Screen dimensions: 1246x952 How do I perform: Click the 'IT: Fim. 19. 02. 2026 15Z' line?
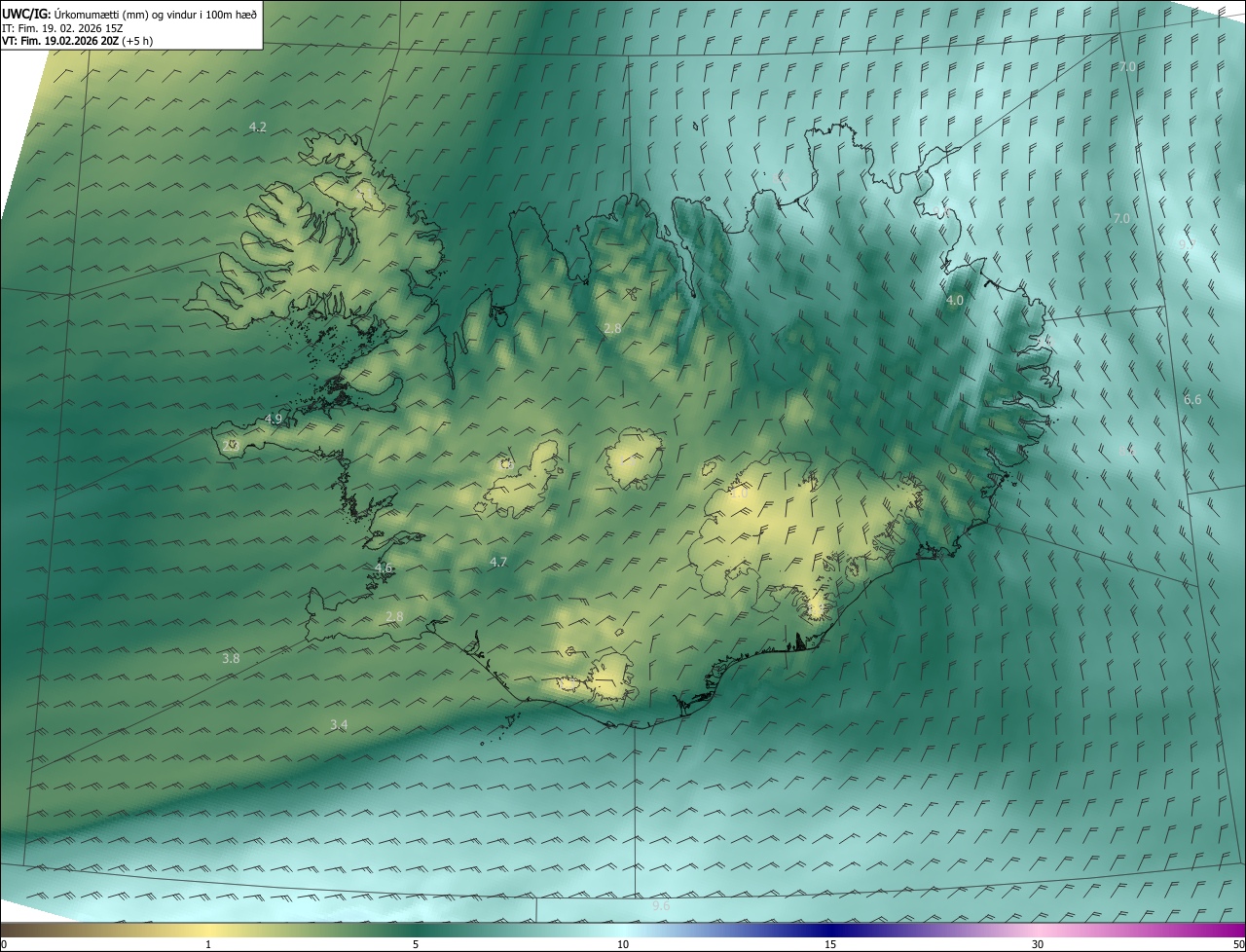(62, 28)
